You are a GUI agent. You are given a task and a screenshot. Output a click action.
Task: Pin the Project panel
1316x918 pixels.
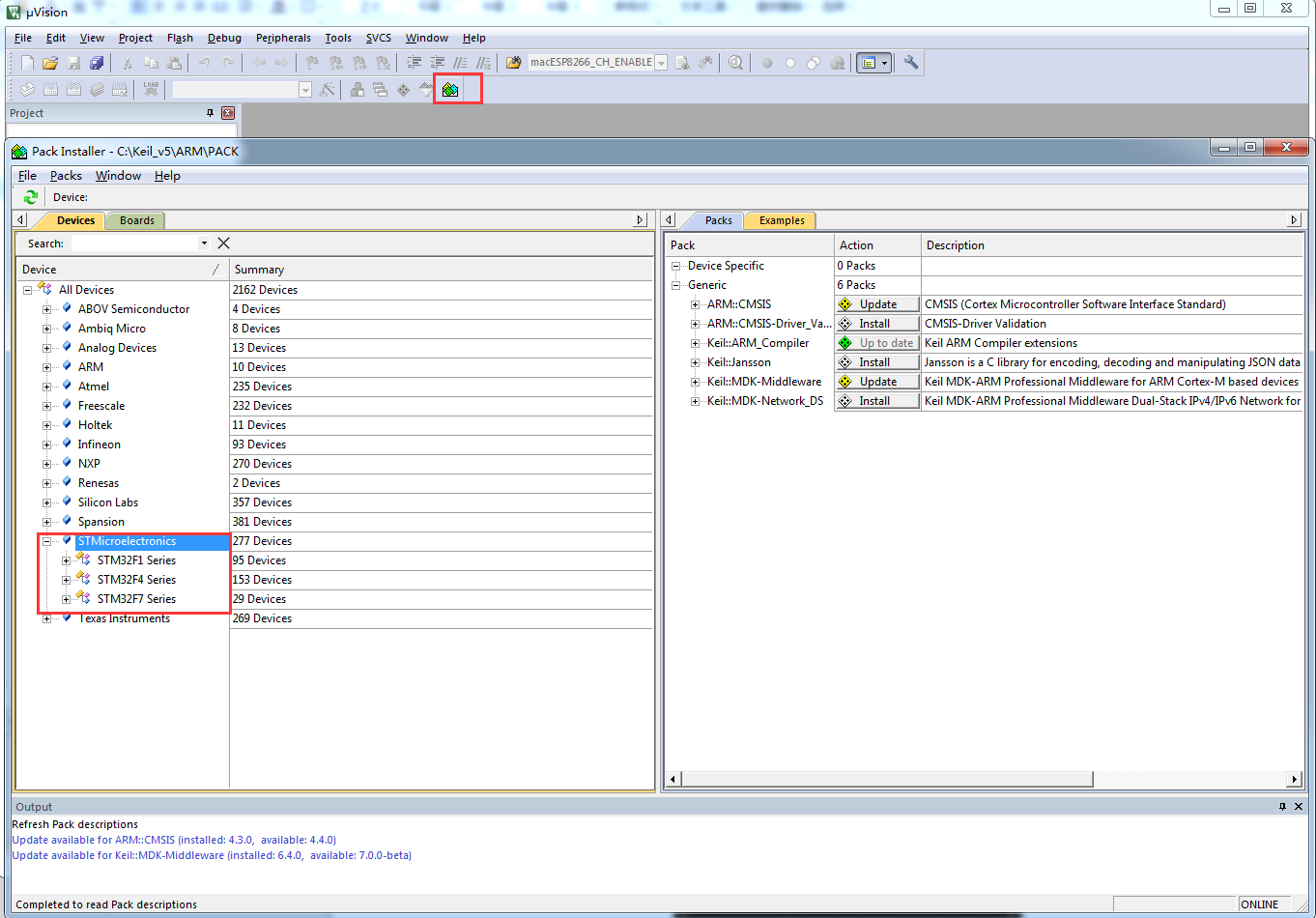coord(211,113)
